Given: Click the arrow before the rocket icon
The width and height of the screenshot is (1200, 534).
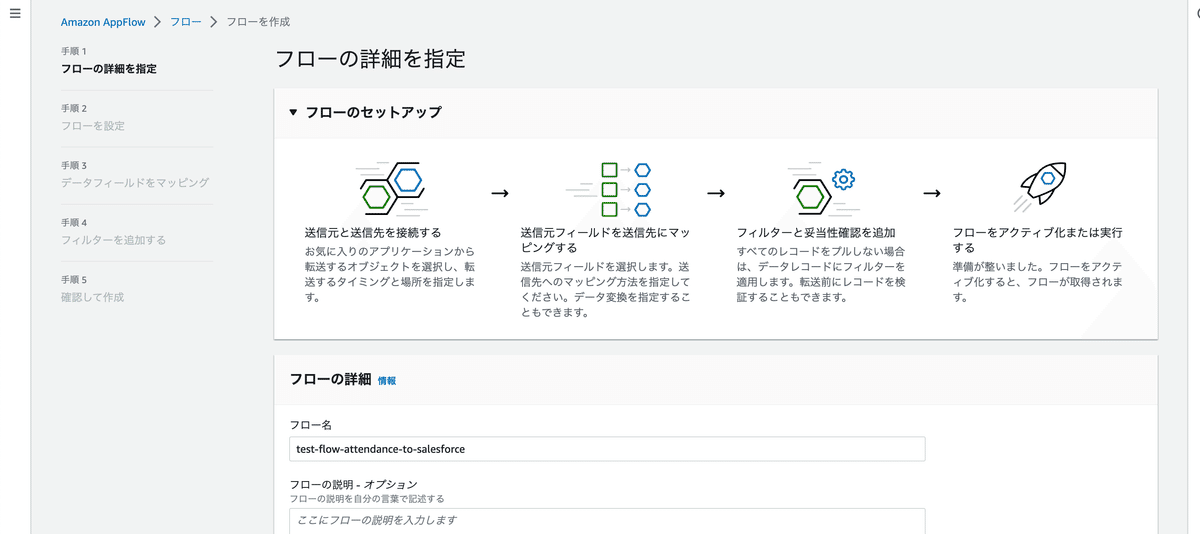Looking at the screenshot, I should point(932,193).
